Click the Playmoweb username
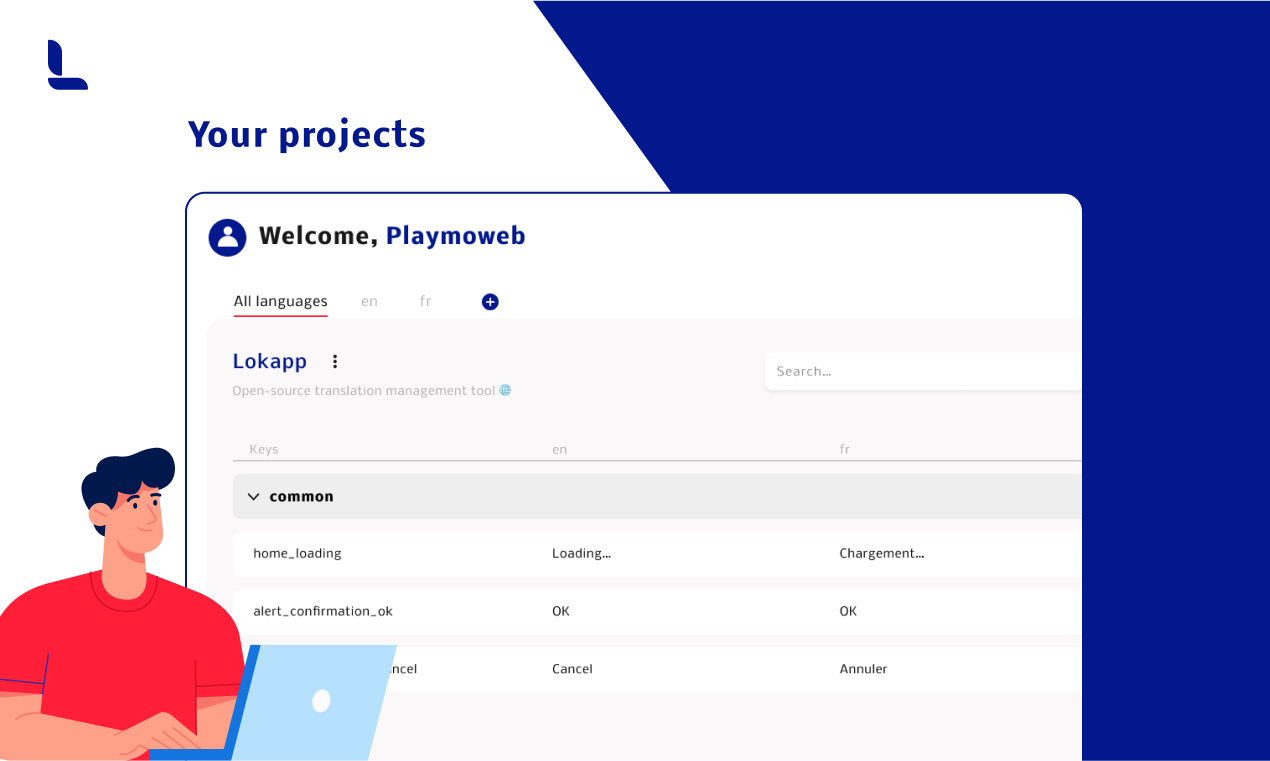 455,236
